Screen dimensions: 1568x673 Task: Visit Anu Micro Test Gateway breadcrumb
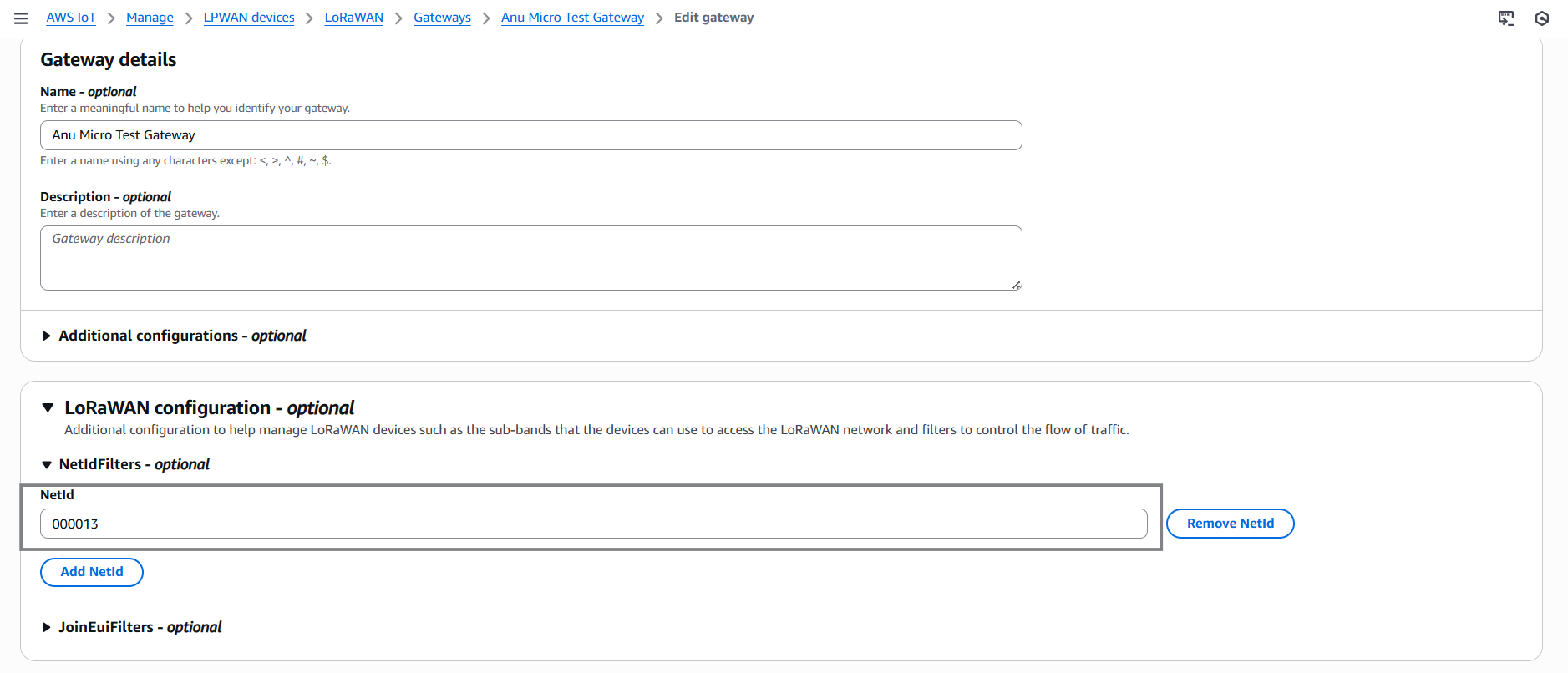tap(572, 17)
